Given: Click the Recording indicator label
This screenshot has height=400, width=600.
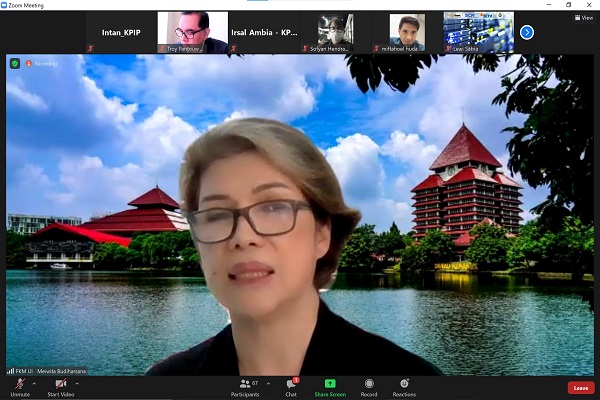Looking at the screenshot, I should click(43, 63).
